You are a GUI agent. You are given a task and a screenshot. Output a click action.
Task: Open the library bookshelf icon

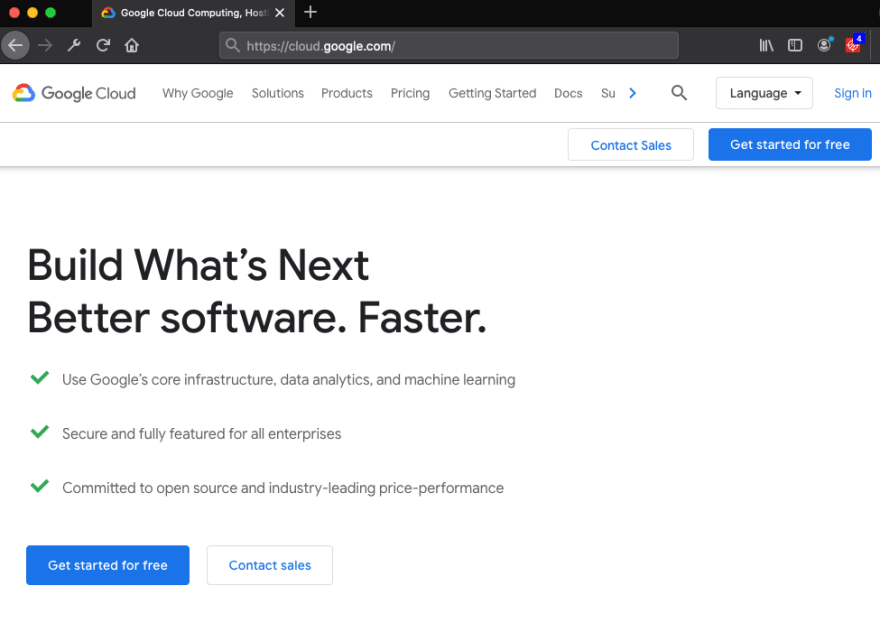[766, 45]
